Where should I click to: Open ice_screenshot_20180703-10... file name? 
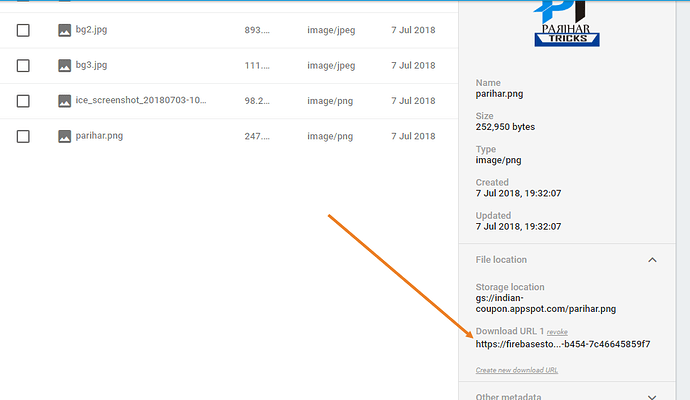point(141,100)
